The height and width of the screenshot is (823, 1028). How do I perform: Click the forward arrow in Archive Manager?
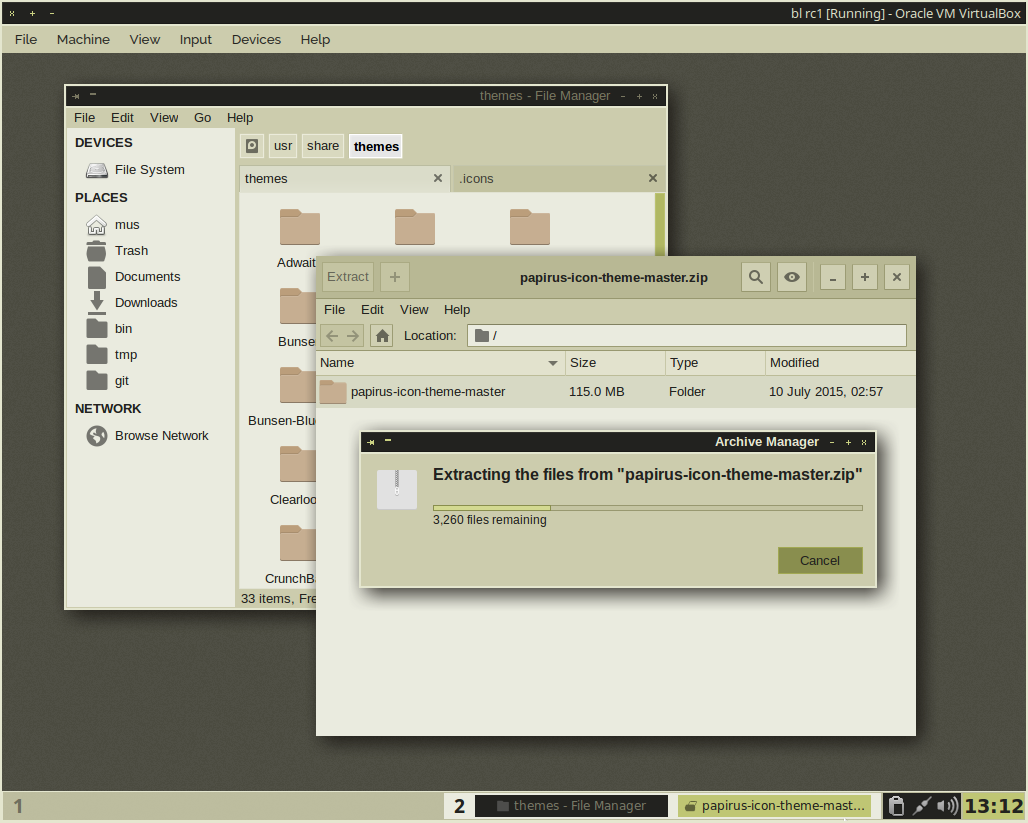pos(353,336)
